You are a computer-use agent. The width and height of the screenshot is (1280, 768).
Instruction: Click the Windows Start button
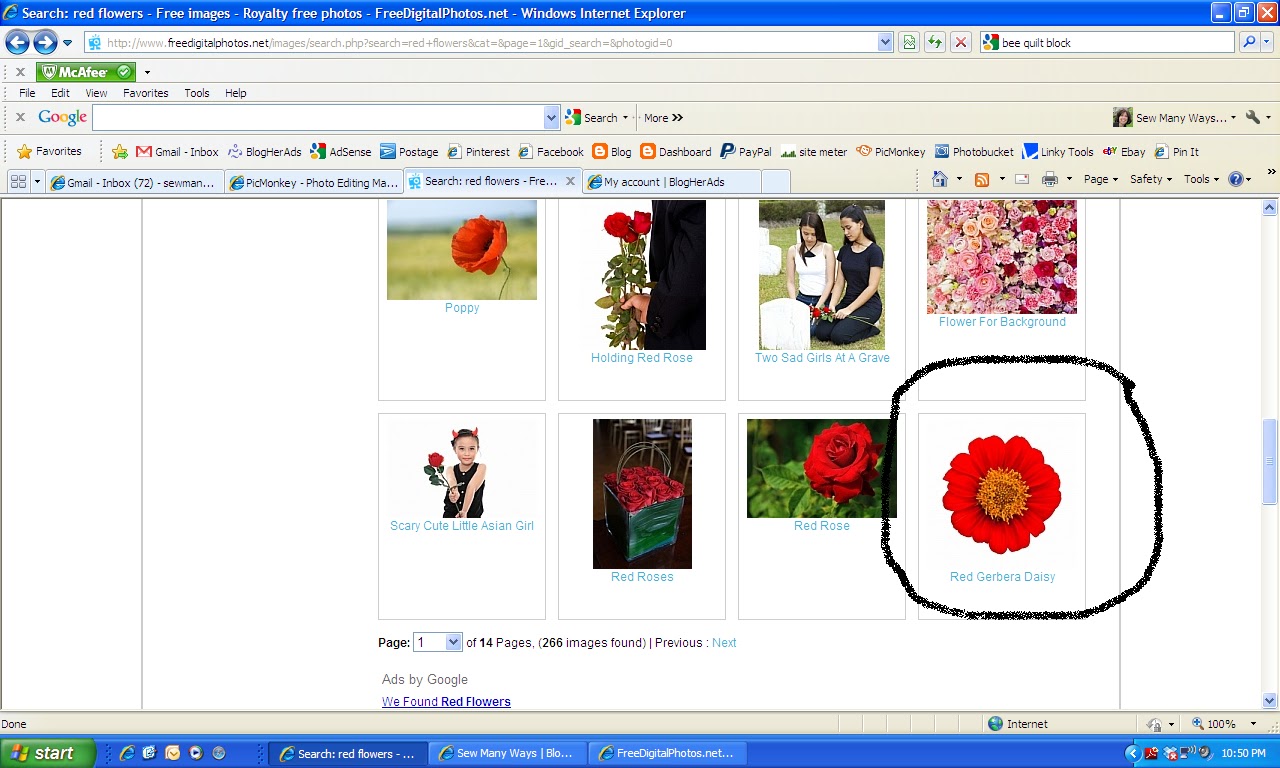(x=48, y=753)
